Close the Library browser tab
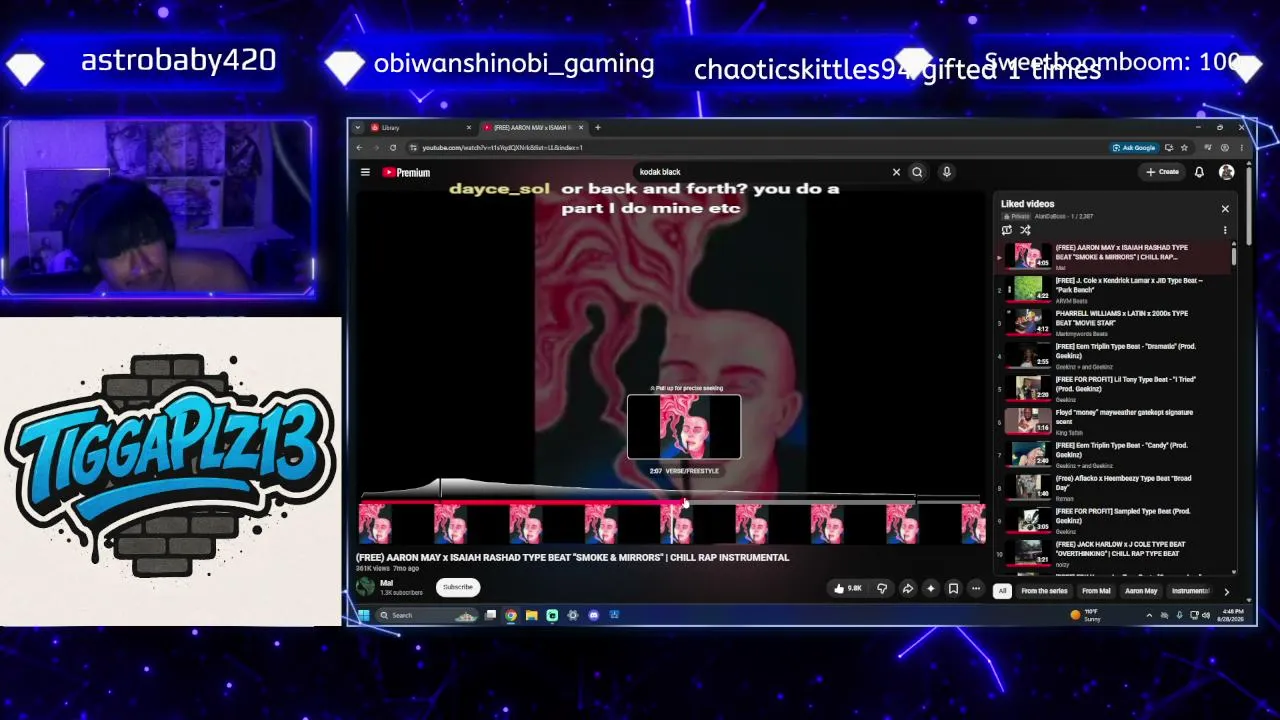Screen dimensions: 1280x720 coord(468,127)
